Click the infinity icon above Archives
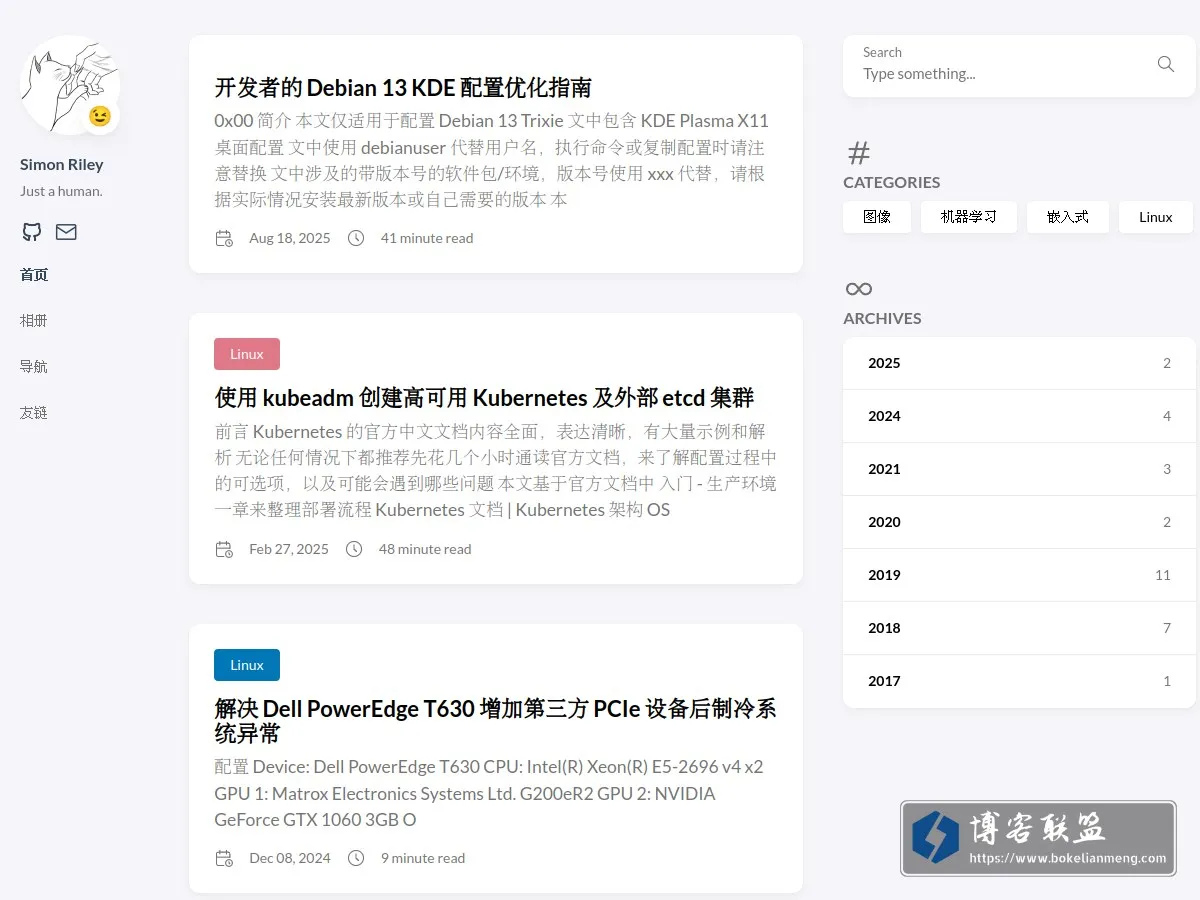Image resolution: width=1200 pixels, height=900 pixels. pos(859,289)
